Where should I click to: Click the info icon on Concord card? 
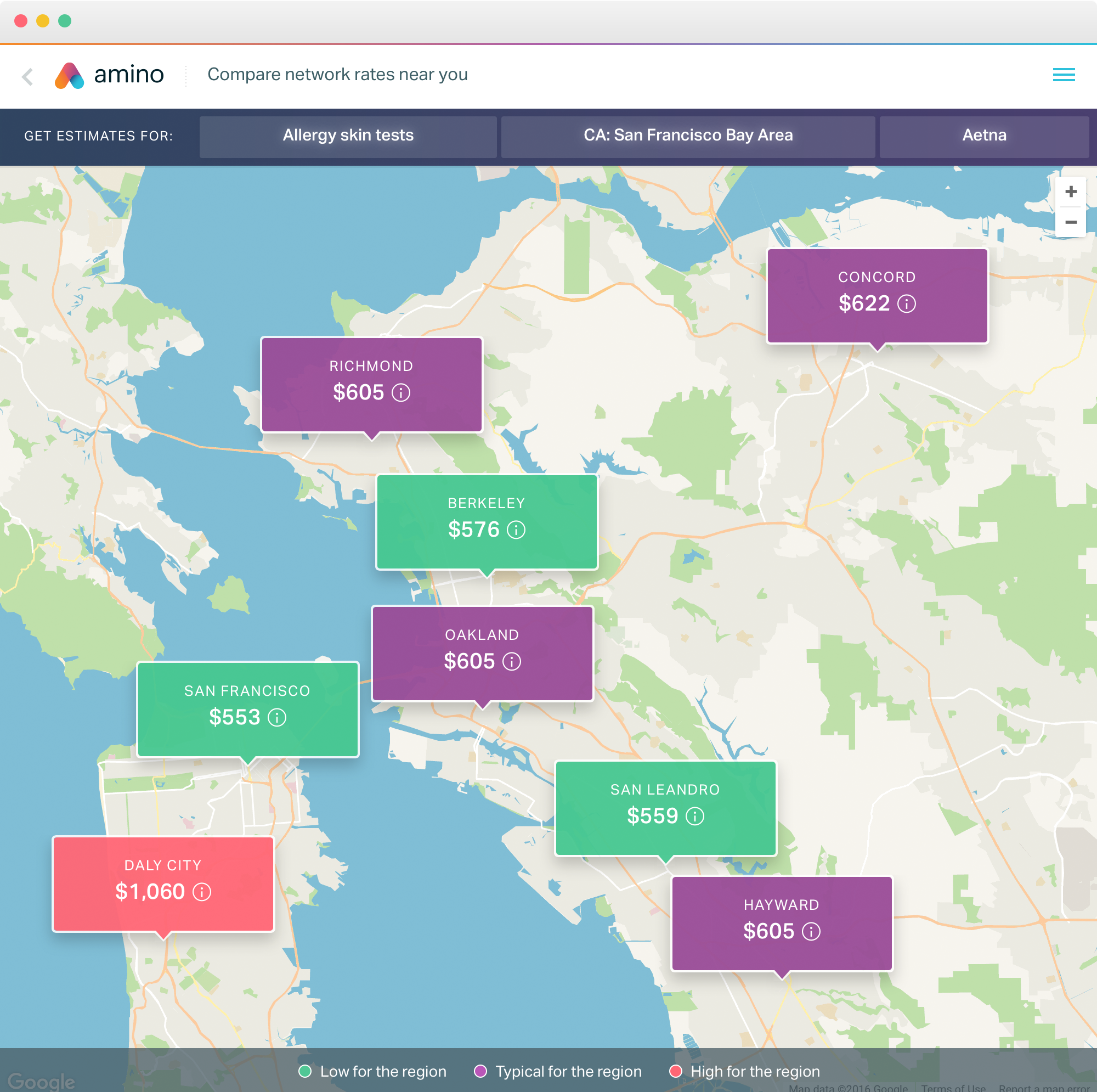tap(906, 304)
